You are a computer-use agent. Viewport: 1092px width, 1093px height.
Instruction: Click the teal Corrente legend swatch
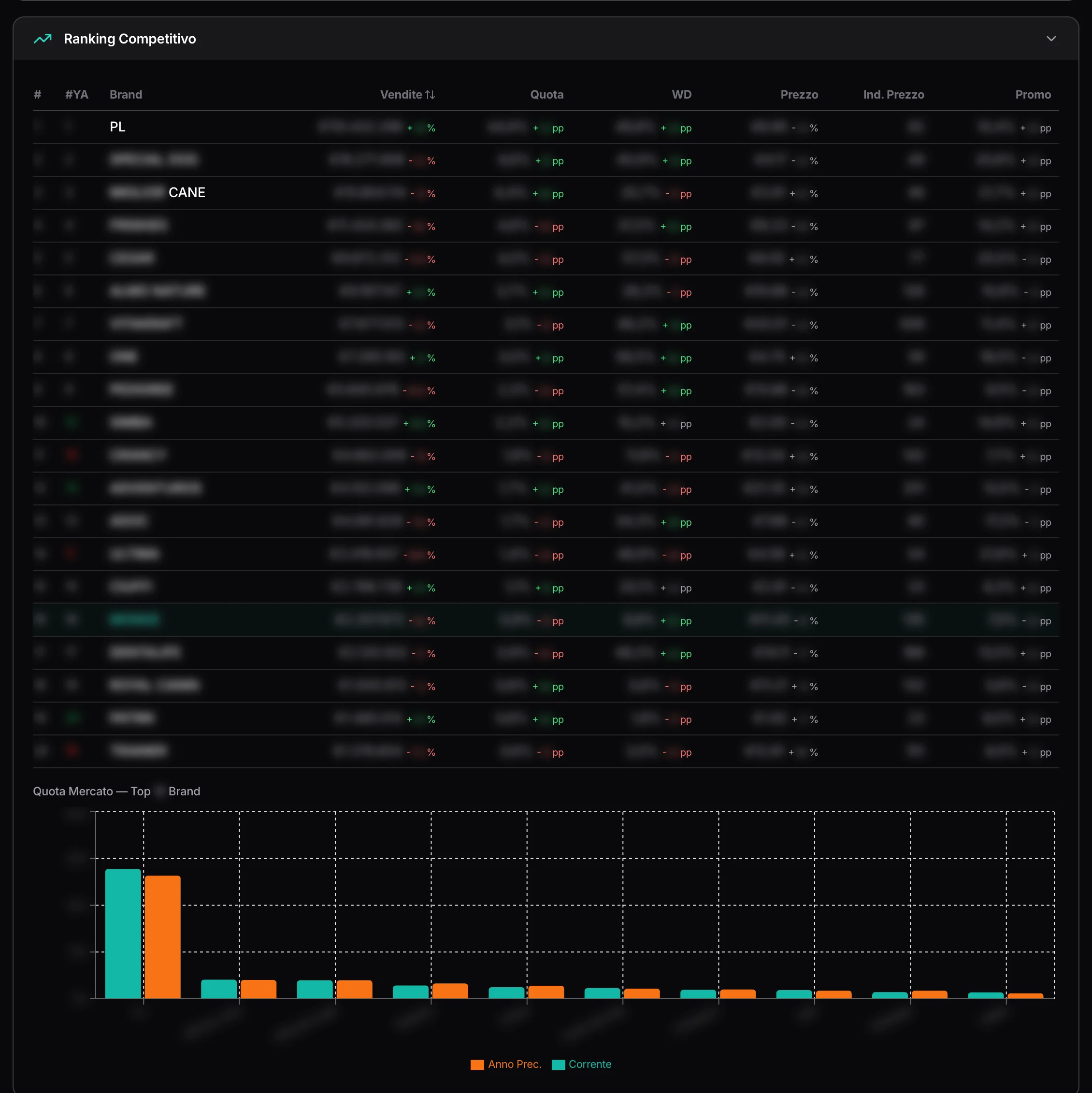coord(558,1064)
